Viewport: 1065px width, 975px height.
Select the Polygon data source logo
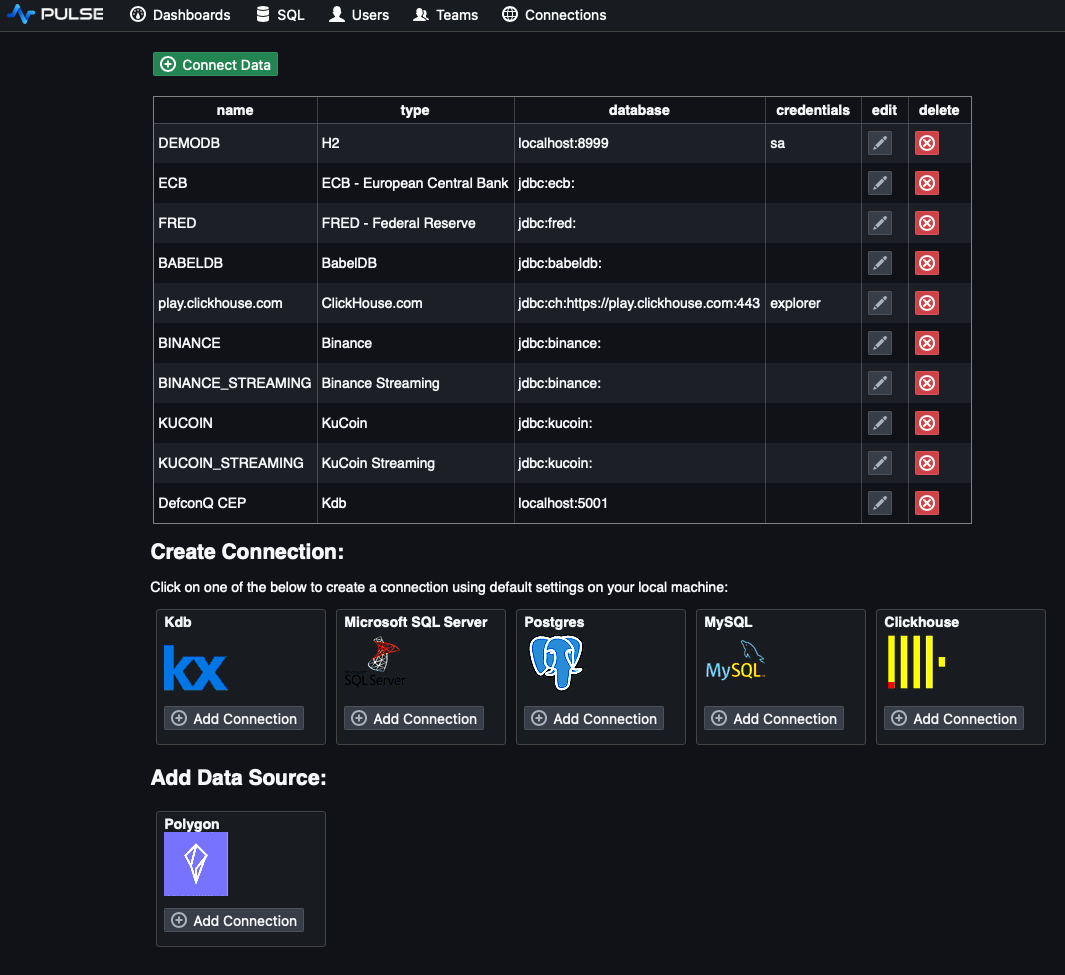(195, 862)
